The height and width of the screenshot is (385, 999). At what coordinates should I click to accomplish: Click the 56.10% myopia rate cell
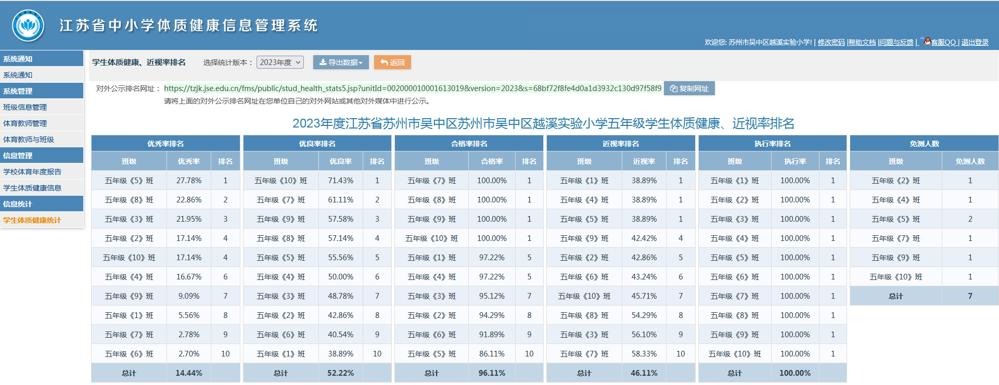point(643,335)
